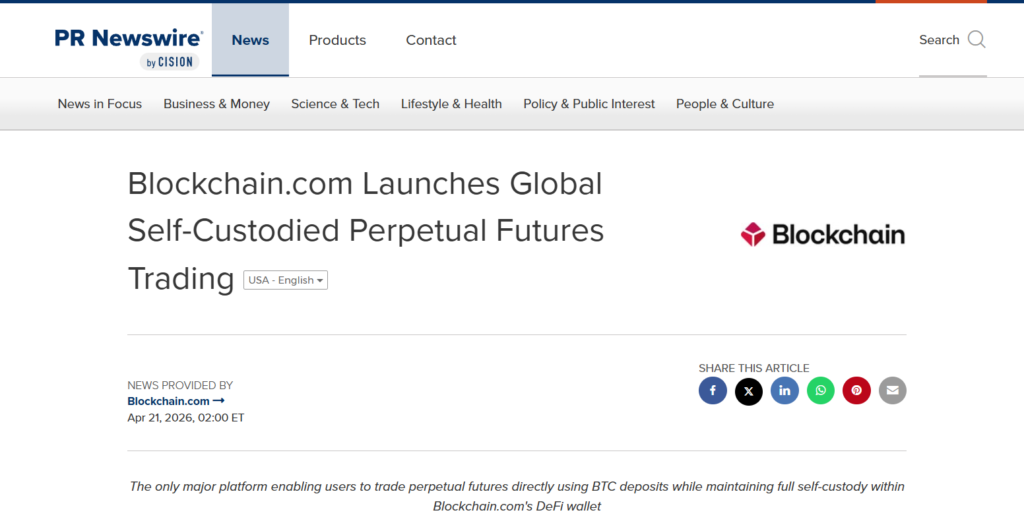
Task: Select the News tab
Action: pyautogui.click(x=250, y=40)
